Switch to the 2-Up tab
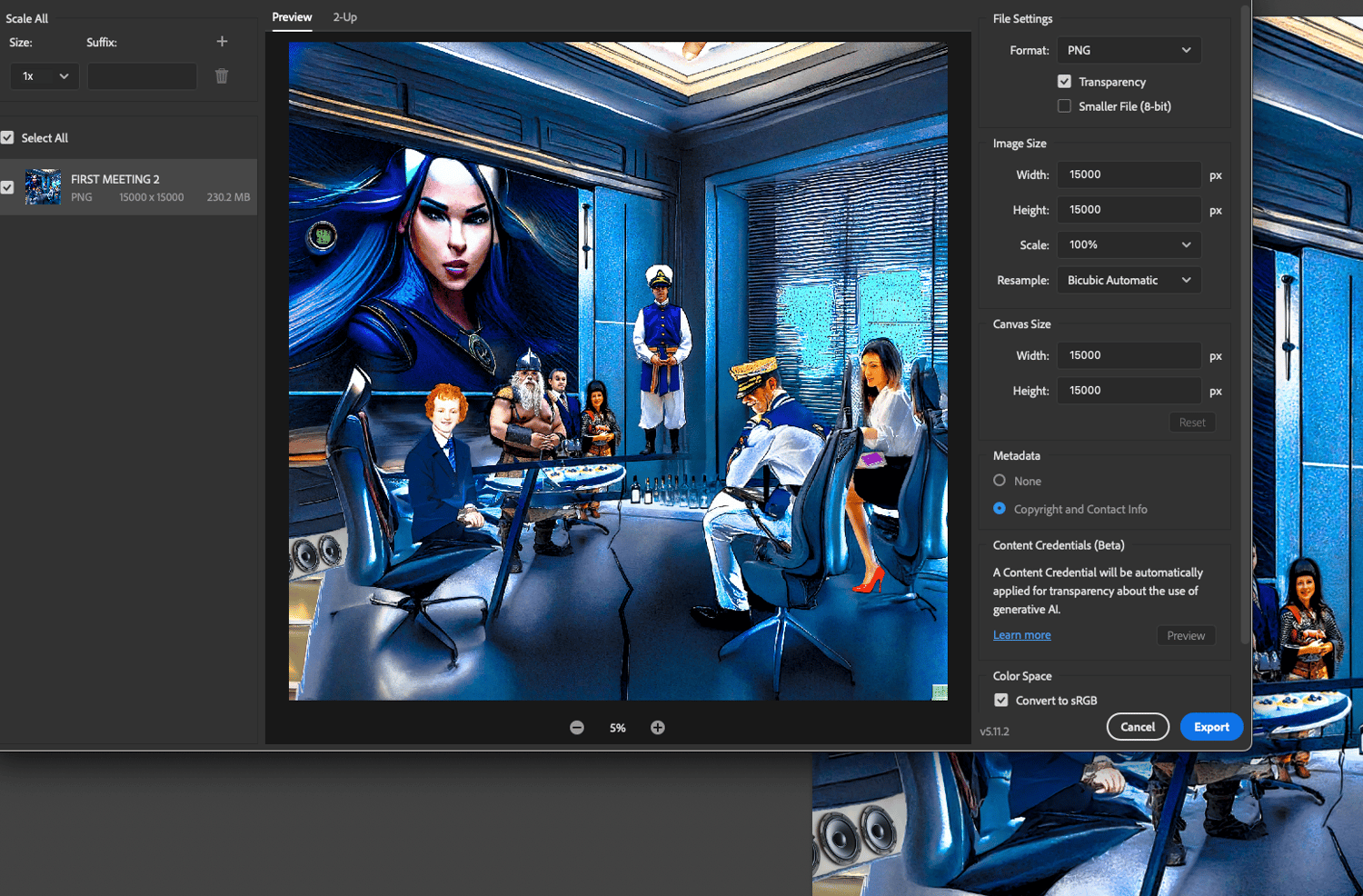 coord(345,17)
